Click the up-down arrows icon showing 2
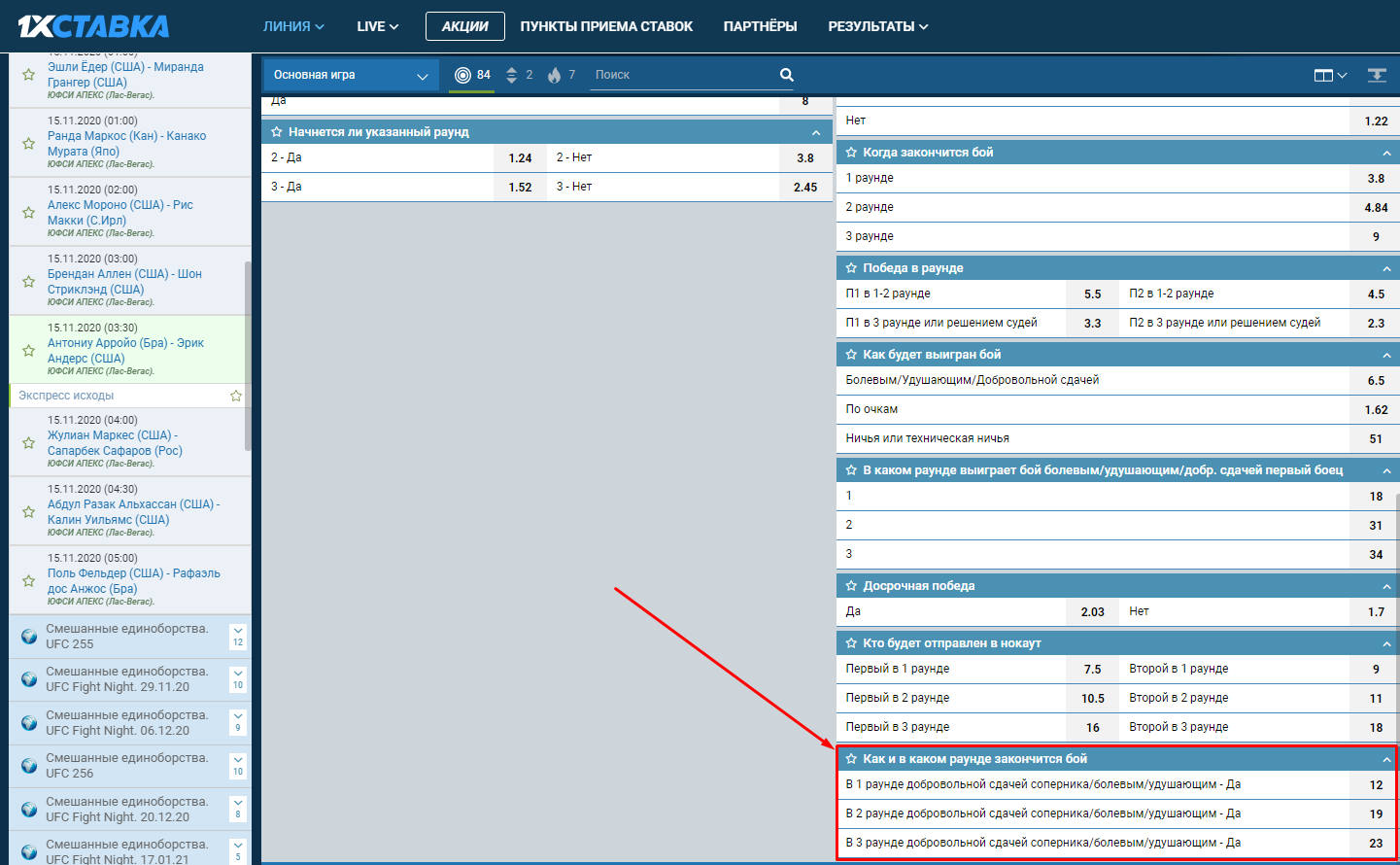This screenshot has height=865, width=1400. 512,75
